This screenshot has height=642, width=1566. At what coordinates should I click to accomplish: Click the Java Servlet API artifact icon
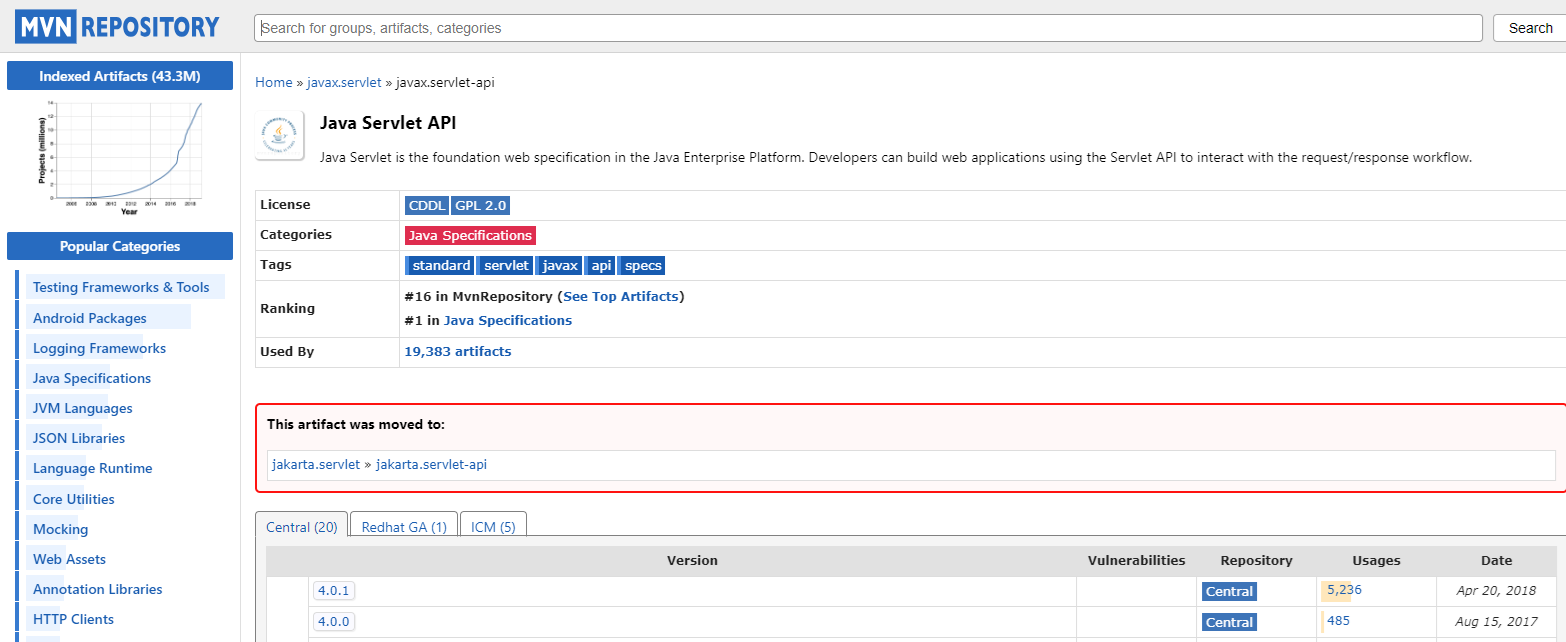pos(280,135)
